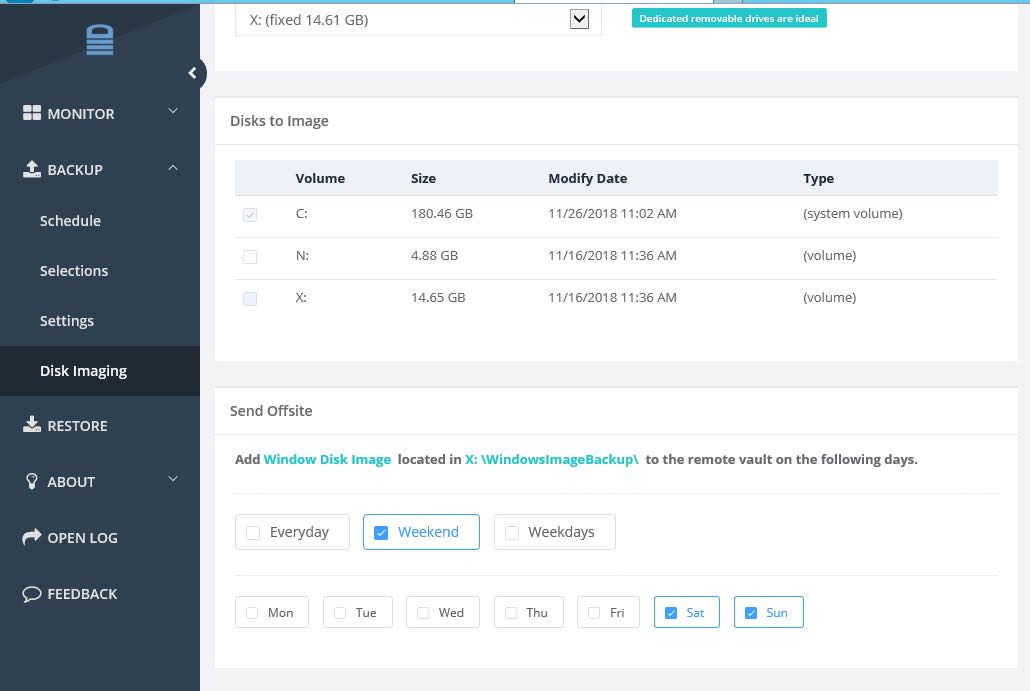Click the Modify Date column header

[x=587, y=178]
